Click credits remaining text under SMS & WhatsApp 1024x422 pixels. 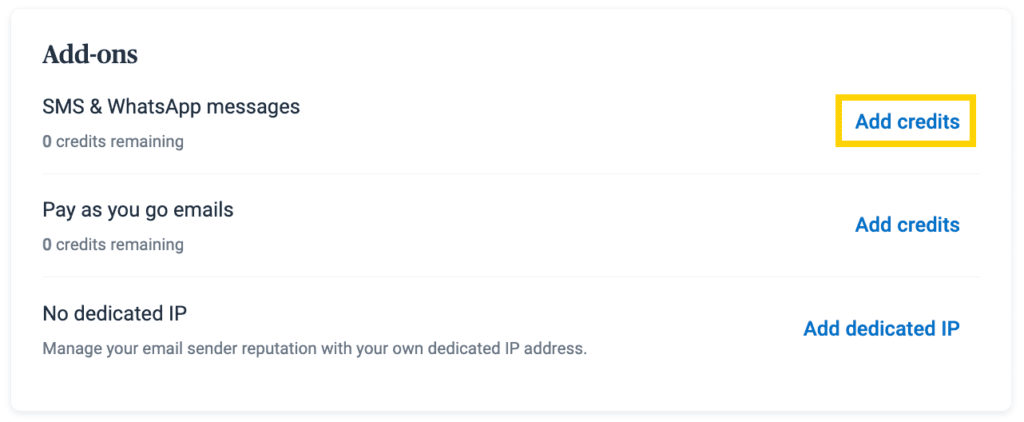[x=119, y=142]
